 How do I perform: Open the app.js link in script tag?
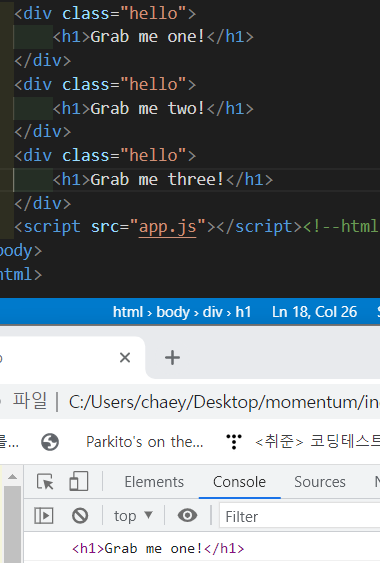167,227
